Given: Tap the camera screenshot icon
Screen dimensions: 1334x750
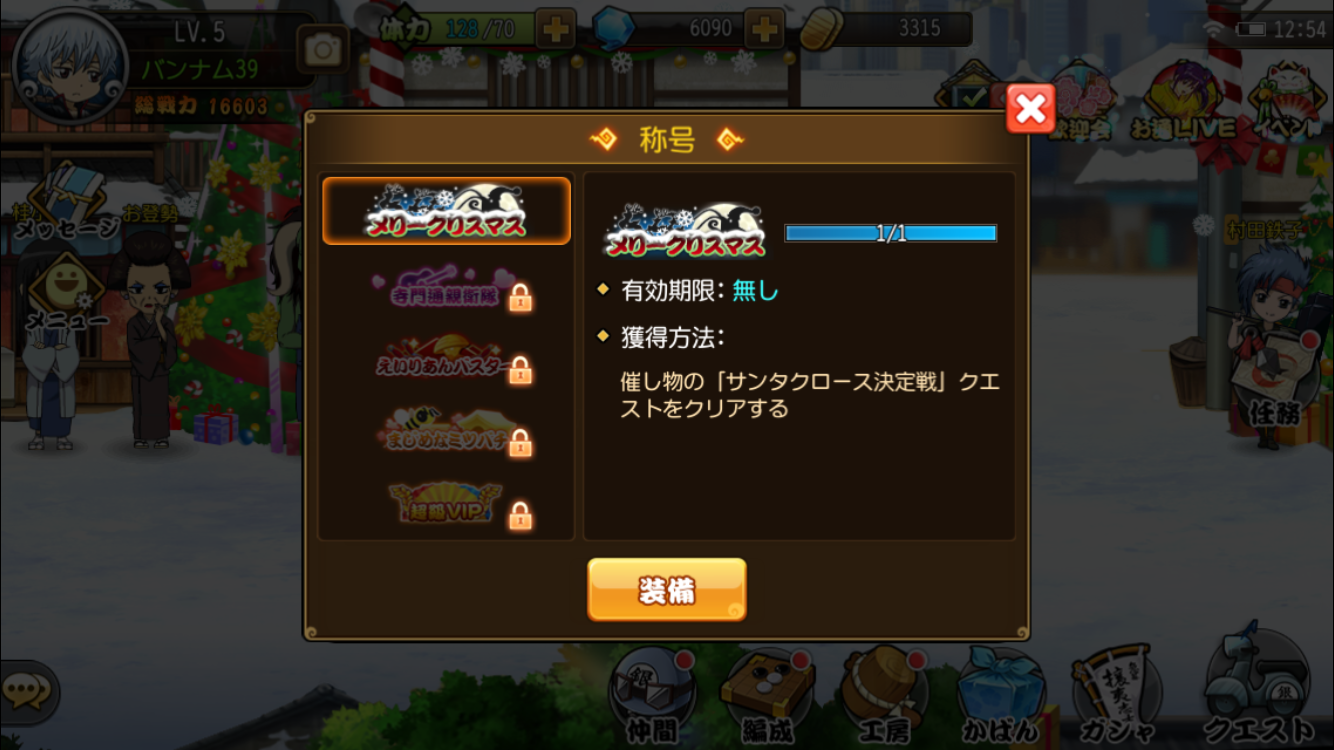Looking at the screenshot, I should click(x=322, y=50).
